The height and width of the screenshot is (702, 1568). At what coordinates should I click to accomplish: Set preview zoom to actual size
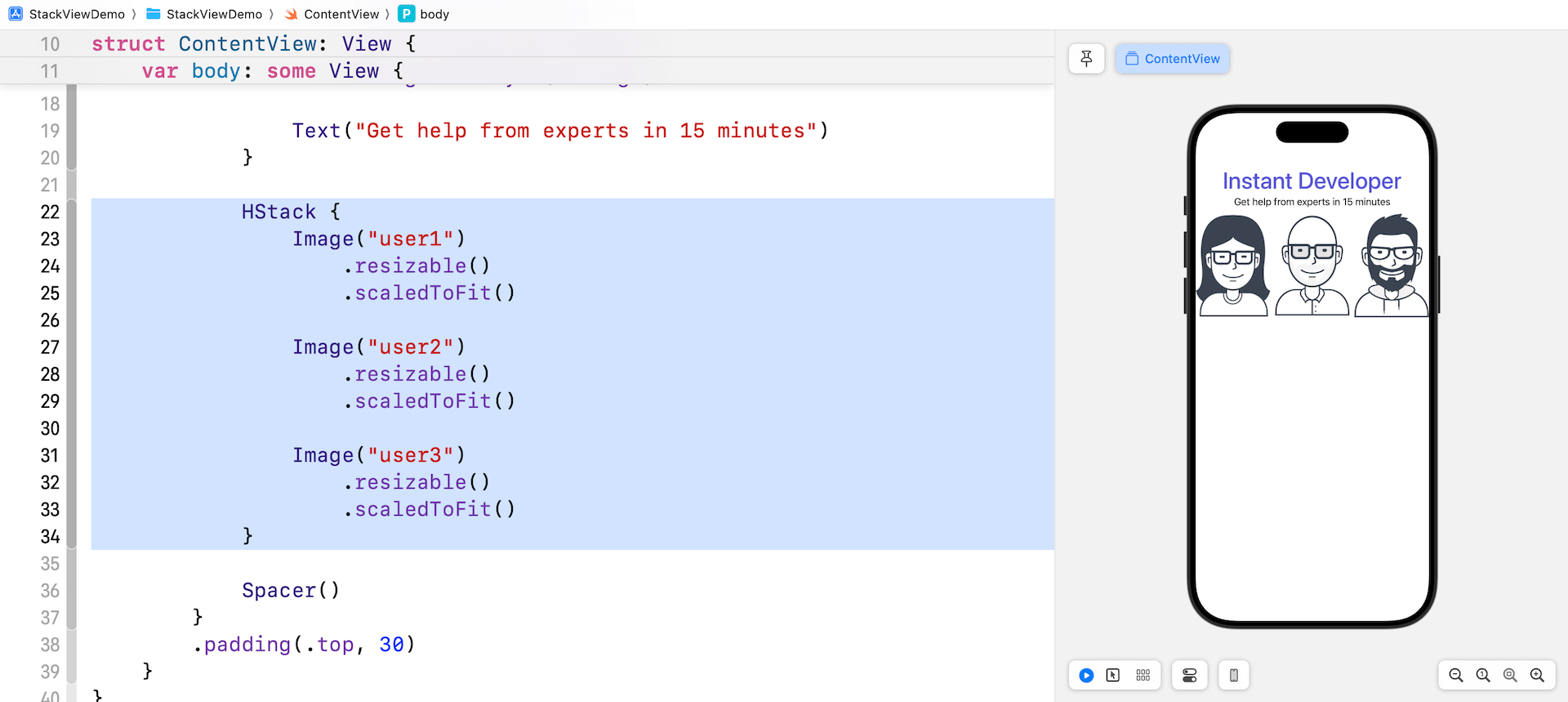click(1483, 675)
